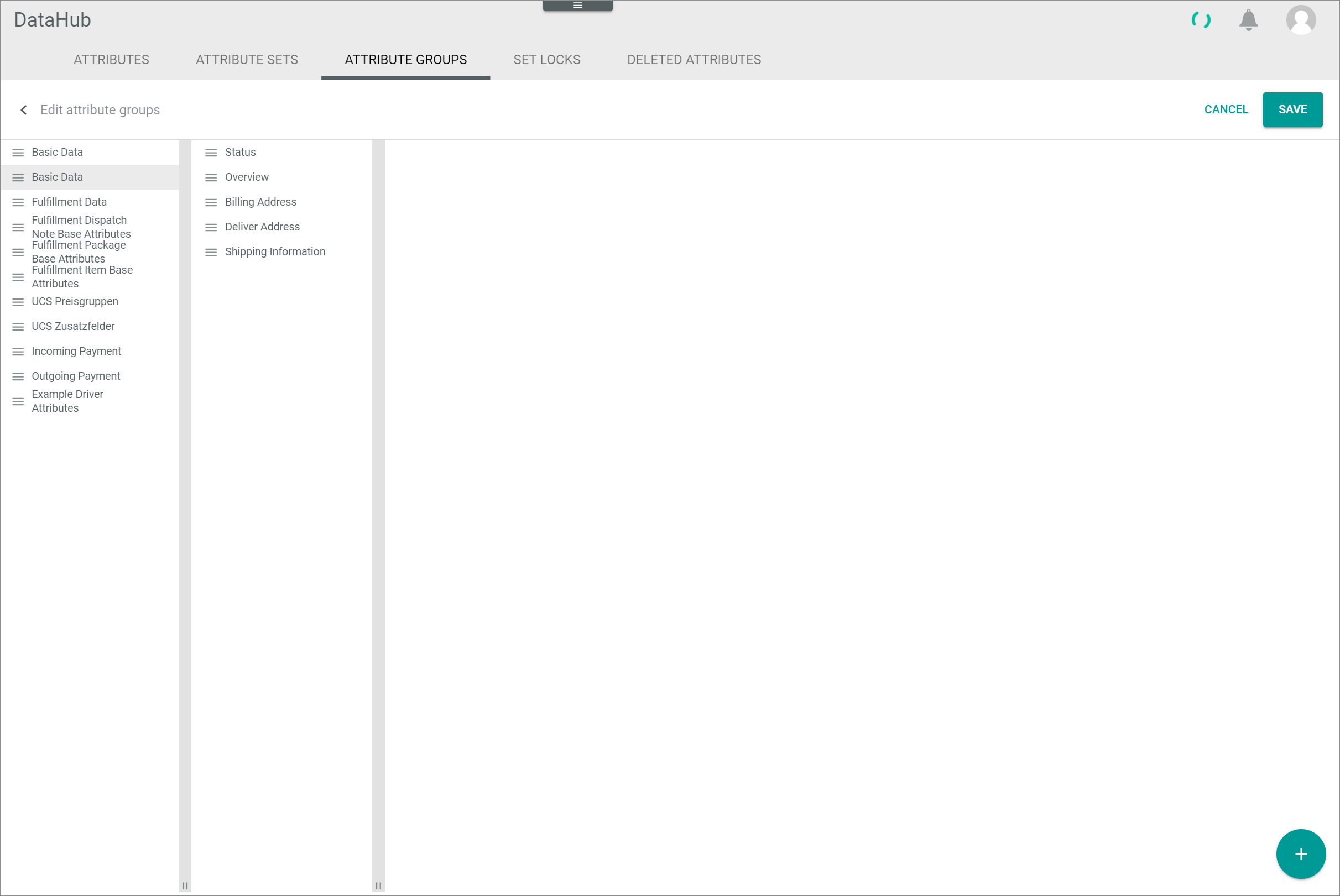Image resolution: width=1340 pixels, height=896 pixels.
Task: Click the drag handle icon for Overview attribute
Action: 211,177
